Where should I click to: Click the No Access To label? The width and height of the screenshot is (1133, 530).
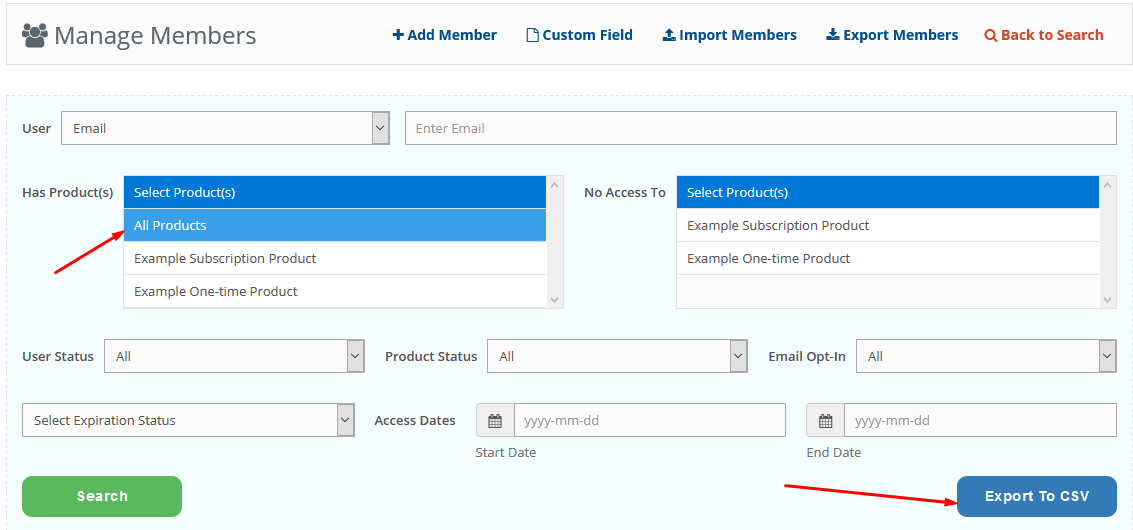point(625,193)
